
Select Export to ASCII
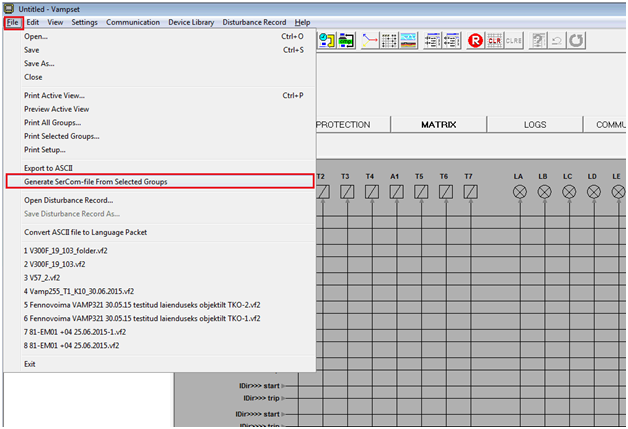160,168
